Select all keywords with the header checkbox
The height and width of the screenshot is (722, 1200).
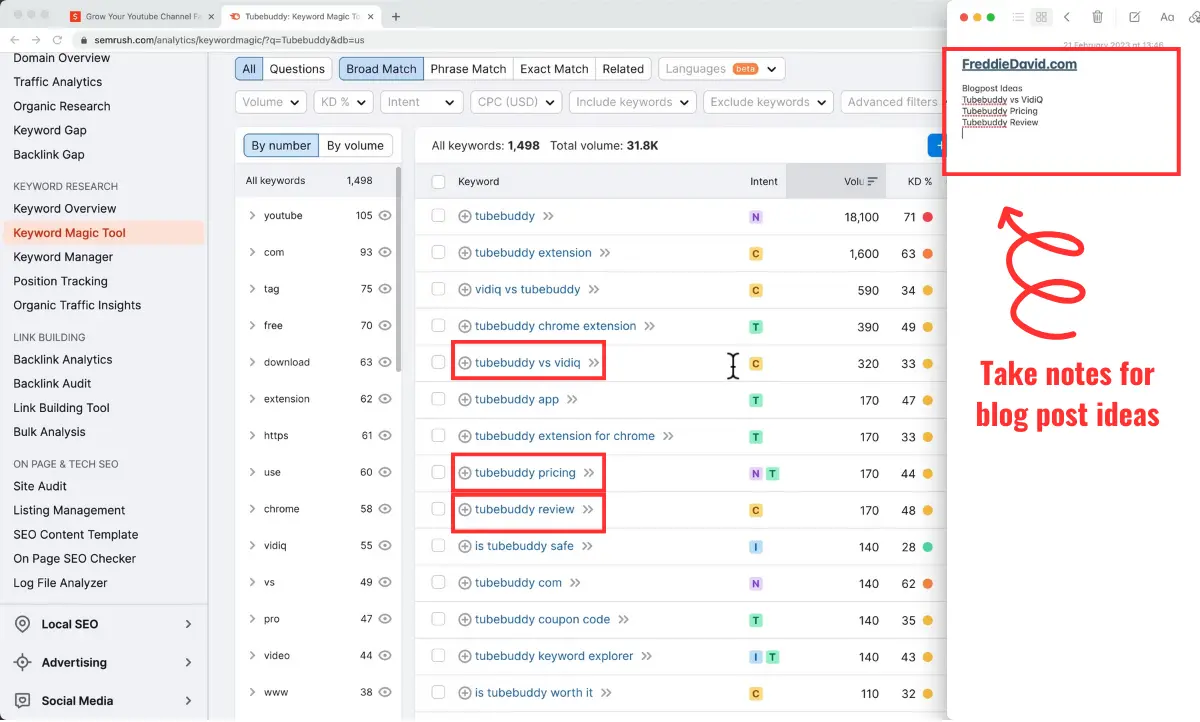point(437,181)
